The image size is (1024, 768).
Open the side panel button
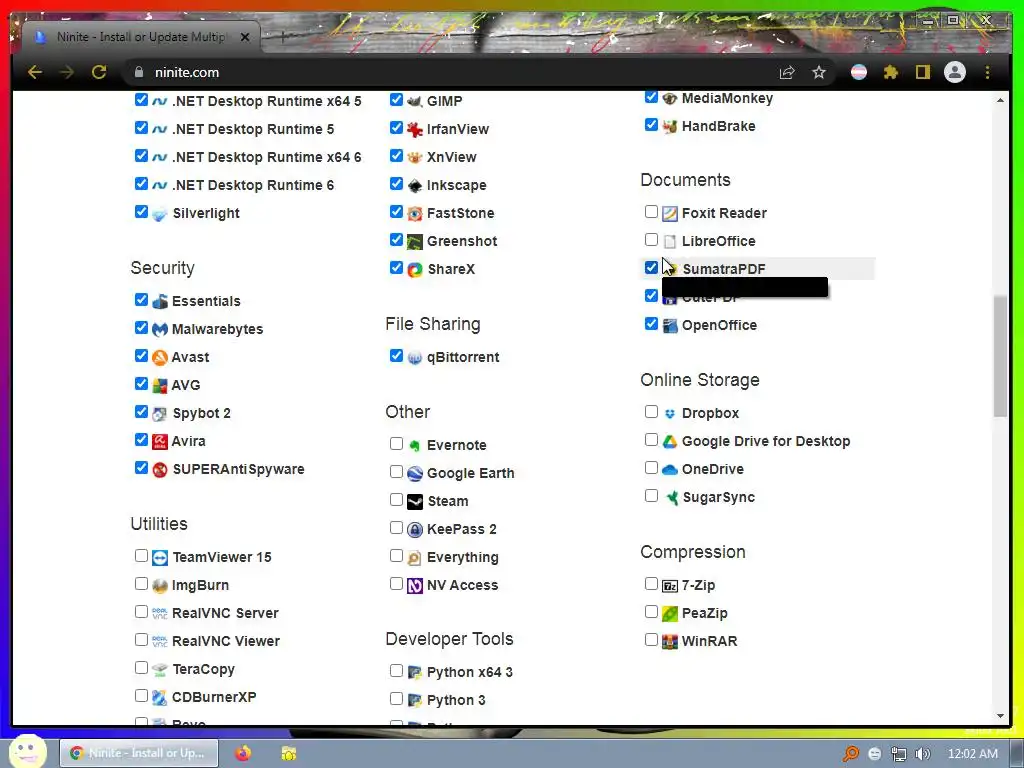923,72
